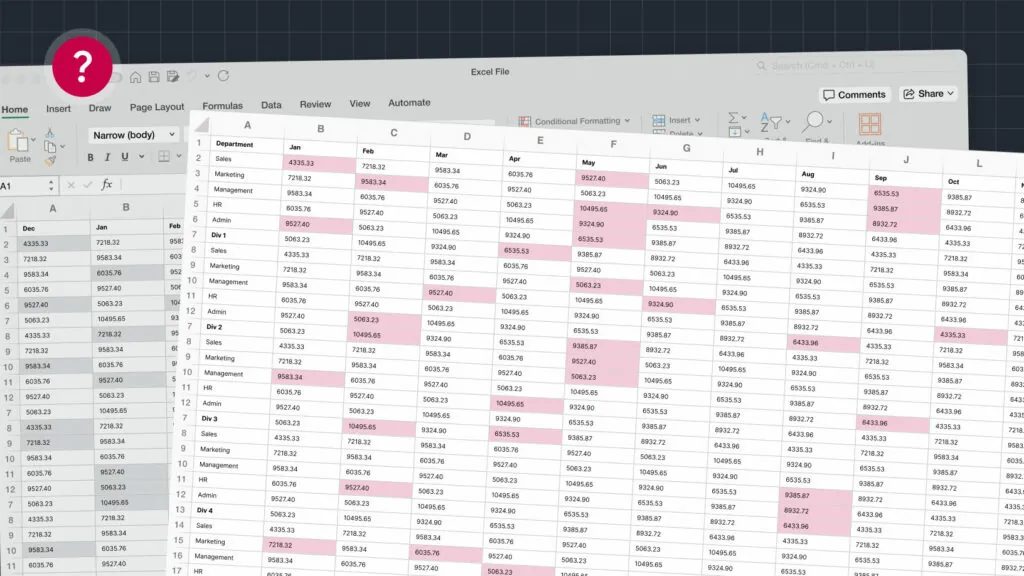The width and height of the screenshot is (1024, 576).
Task: Click select-all corner of front sheet
Action: [202, 124]
